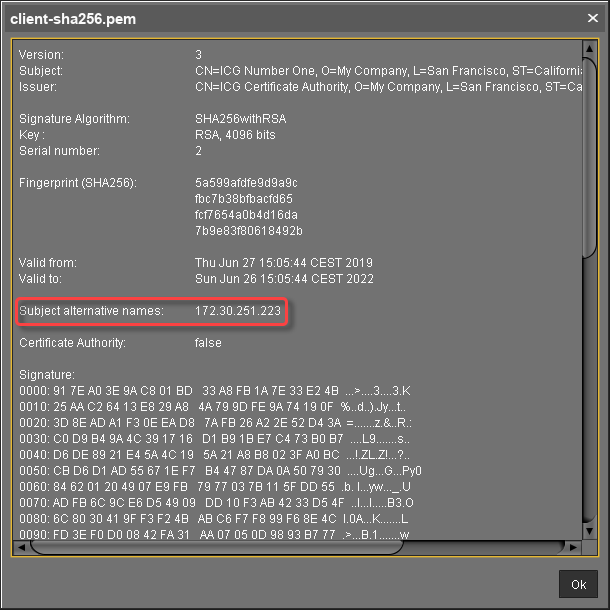Viewport: 610px width, 610px height.
Task: Click the 'RSA, 4096 bits' key value
Action: click(x=234, y=135)
